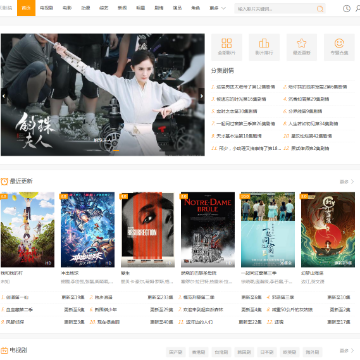Select the 台湾剧 genre filter tab
This screenshot has height=360, width=360.
click(221, 352)
